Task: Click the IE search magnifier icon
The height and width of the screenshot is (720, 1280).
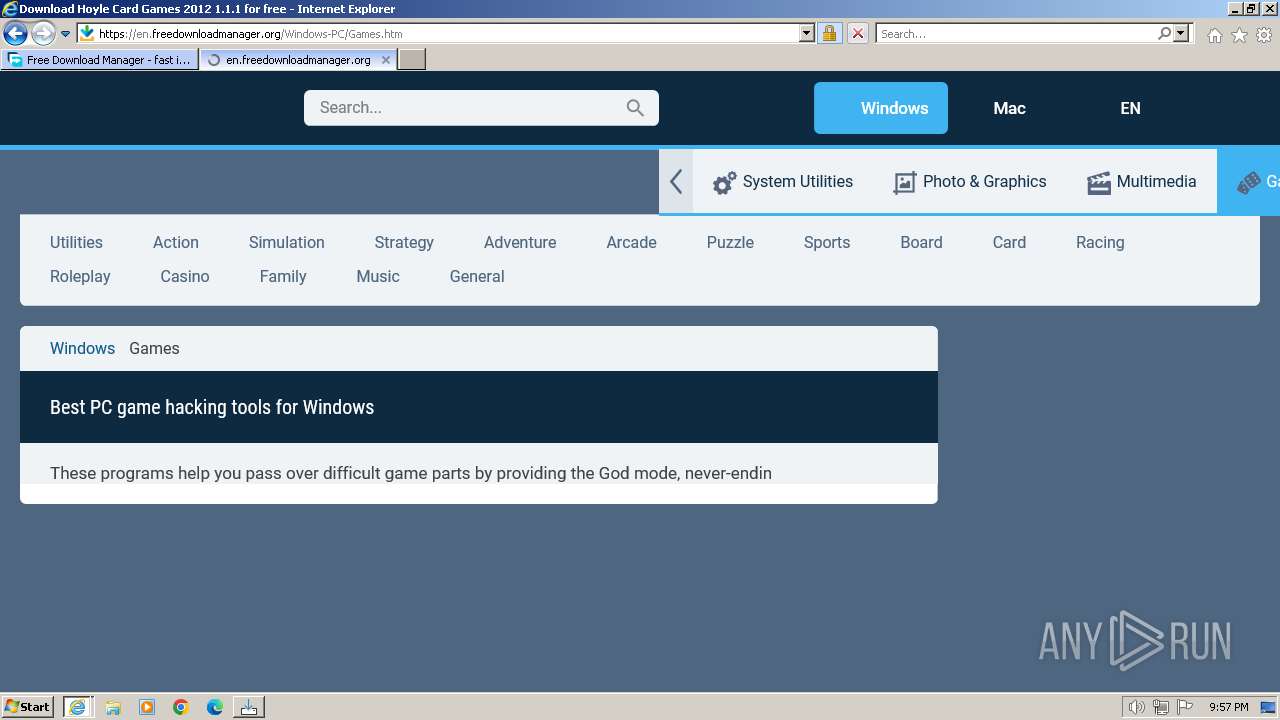Action: 1164,33
